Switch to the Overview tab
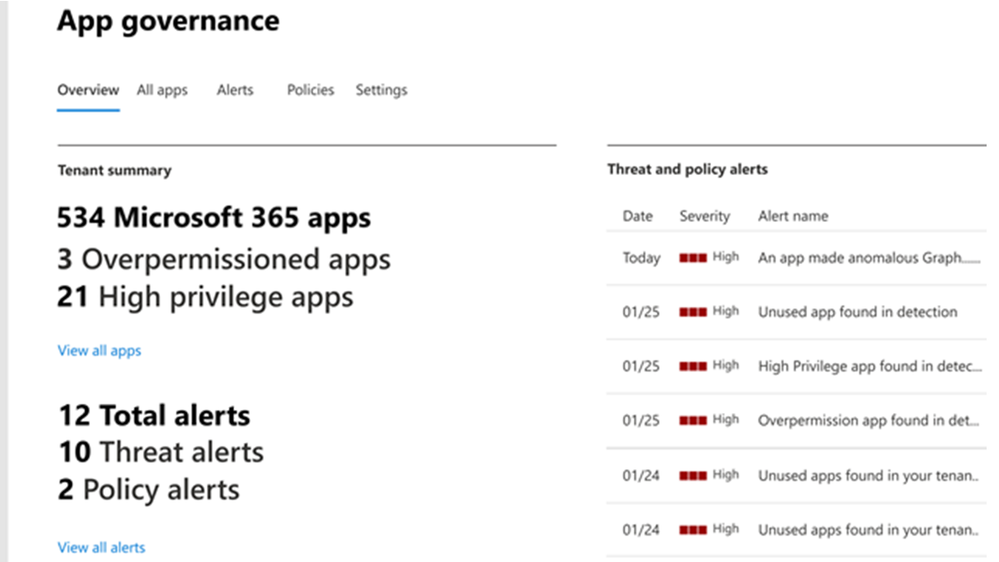This screenshot has height=562, width=999. (x=88, y=90)
